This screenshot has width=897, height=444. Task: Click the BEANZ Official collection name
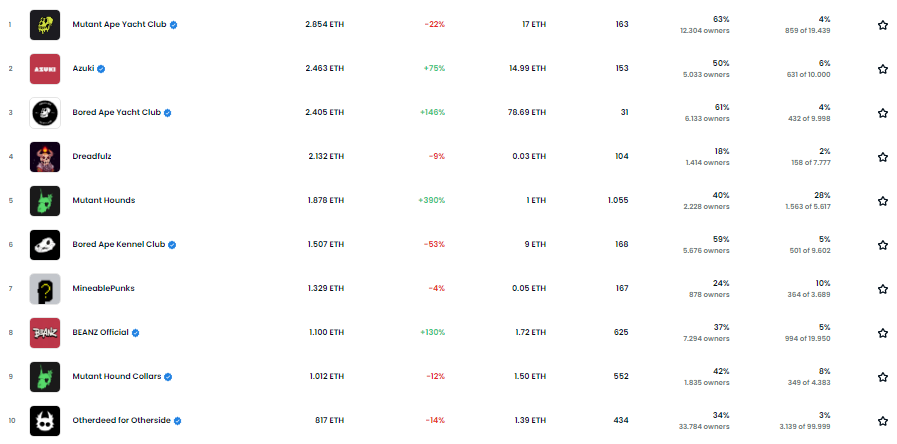101,332
